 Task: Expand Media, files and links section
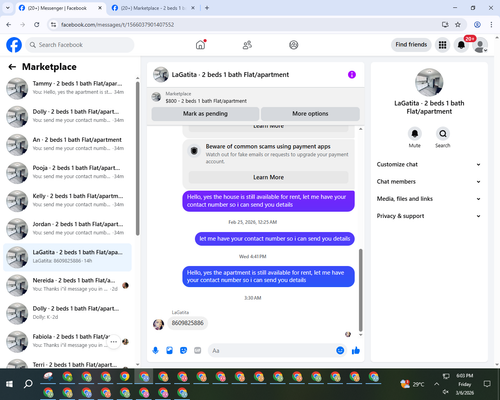429,199
